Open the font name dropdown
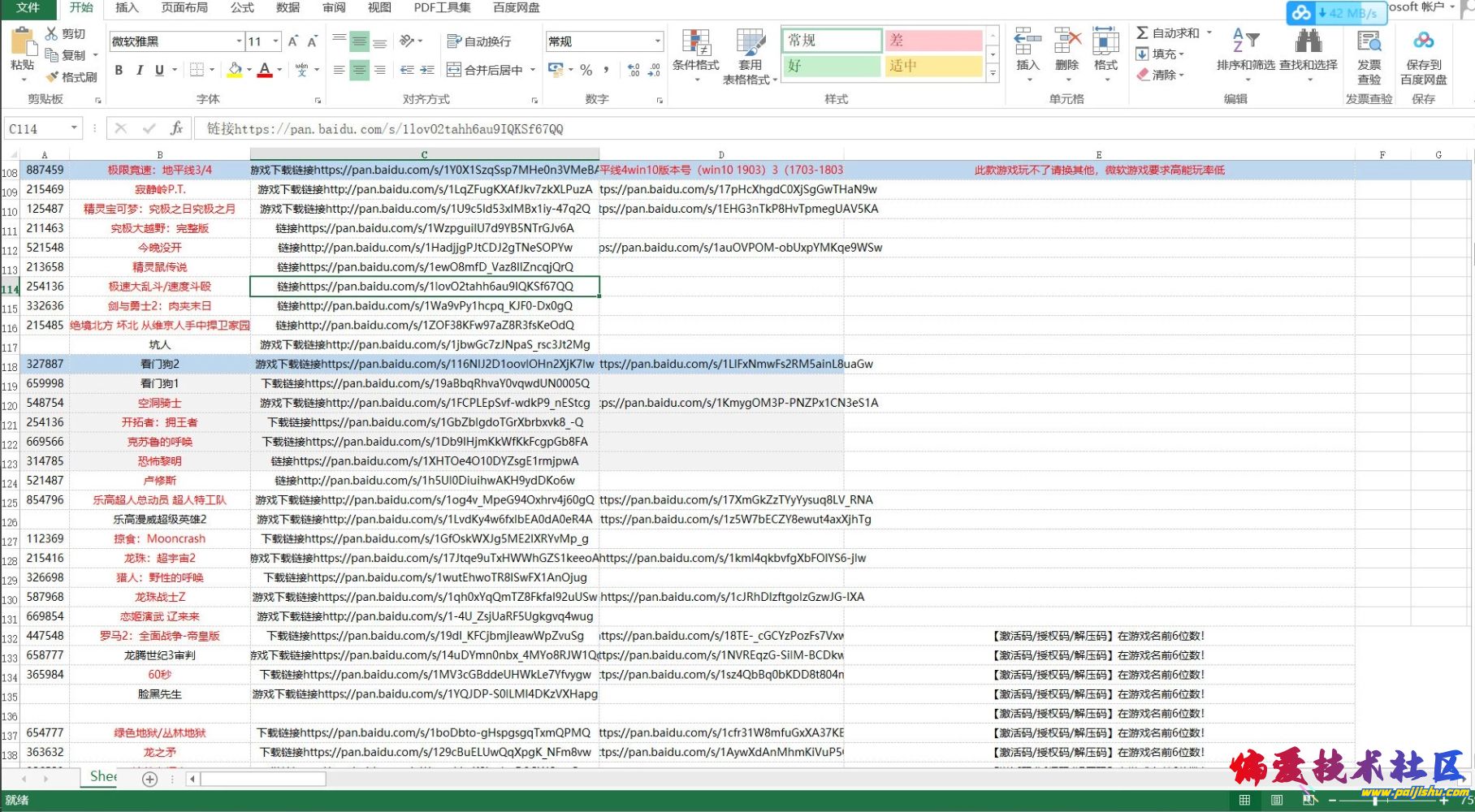Image resolution: width=1475 pixels, height=812 pixels. 239,41
